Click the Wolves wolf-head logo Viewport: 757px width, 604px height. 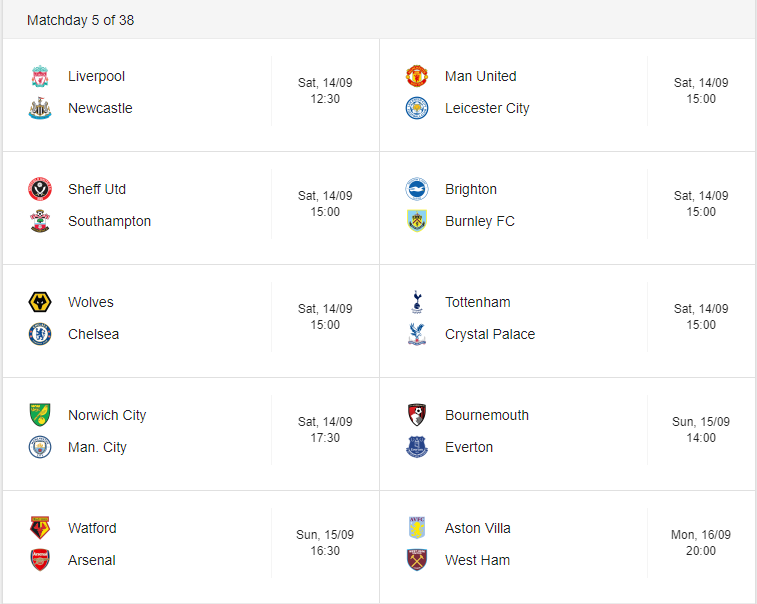(40, 302)
